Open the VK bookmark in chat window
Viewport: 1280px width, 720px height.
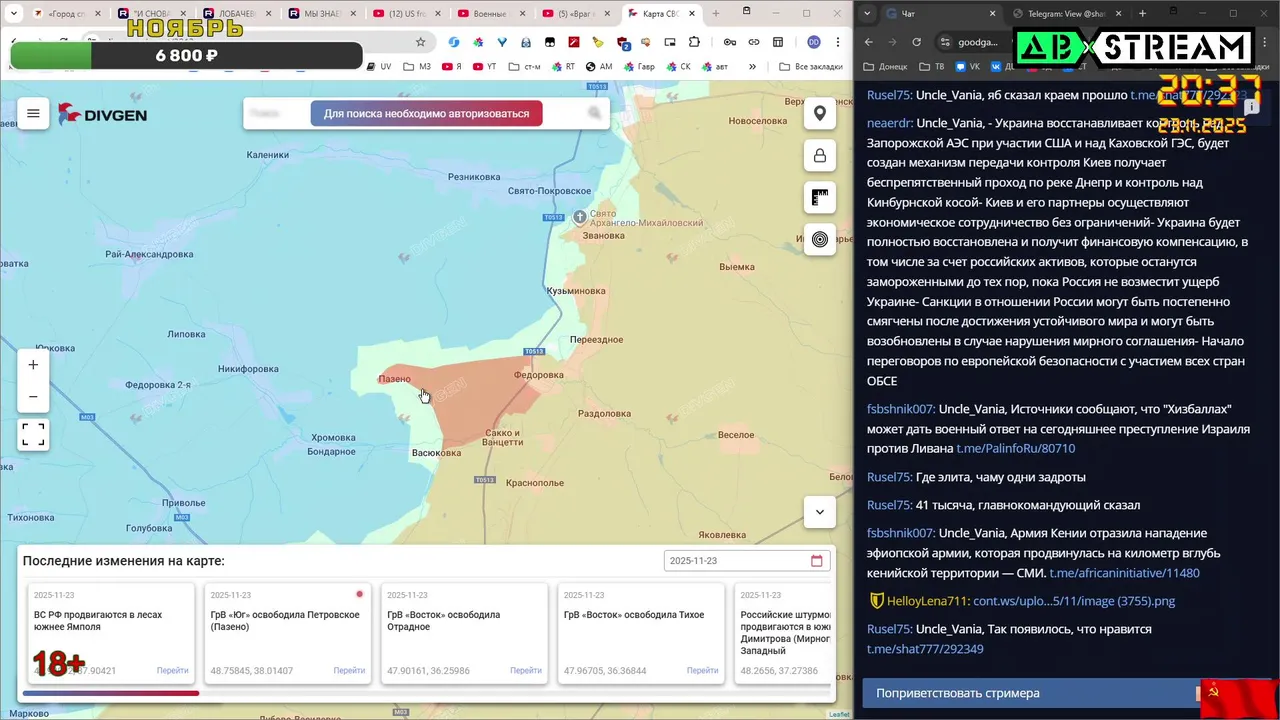click(x=968, y=66)
